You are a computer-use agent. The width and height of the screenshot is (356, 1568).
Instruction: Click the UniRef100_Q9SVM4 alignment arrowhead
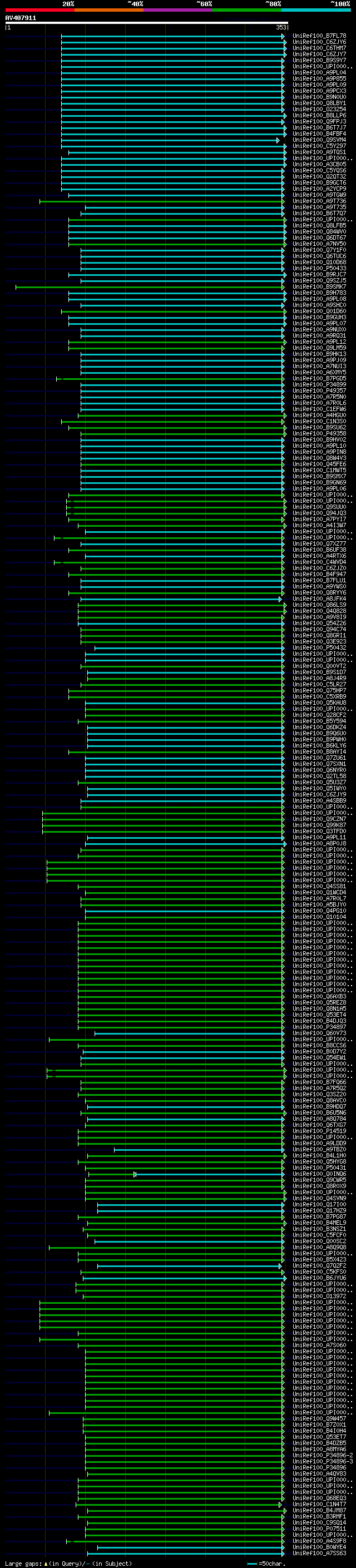click(x=278, y=140)
